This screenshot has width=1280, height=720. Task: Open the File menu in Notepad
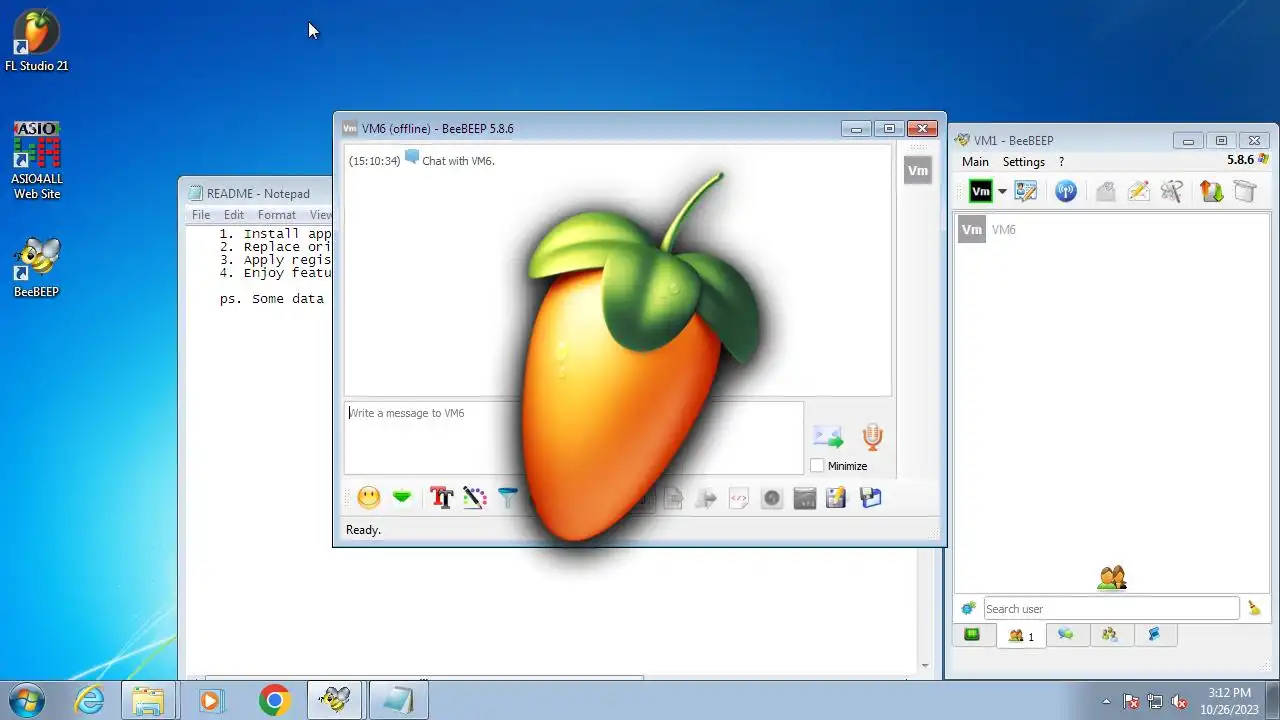pos(201,215)
